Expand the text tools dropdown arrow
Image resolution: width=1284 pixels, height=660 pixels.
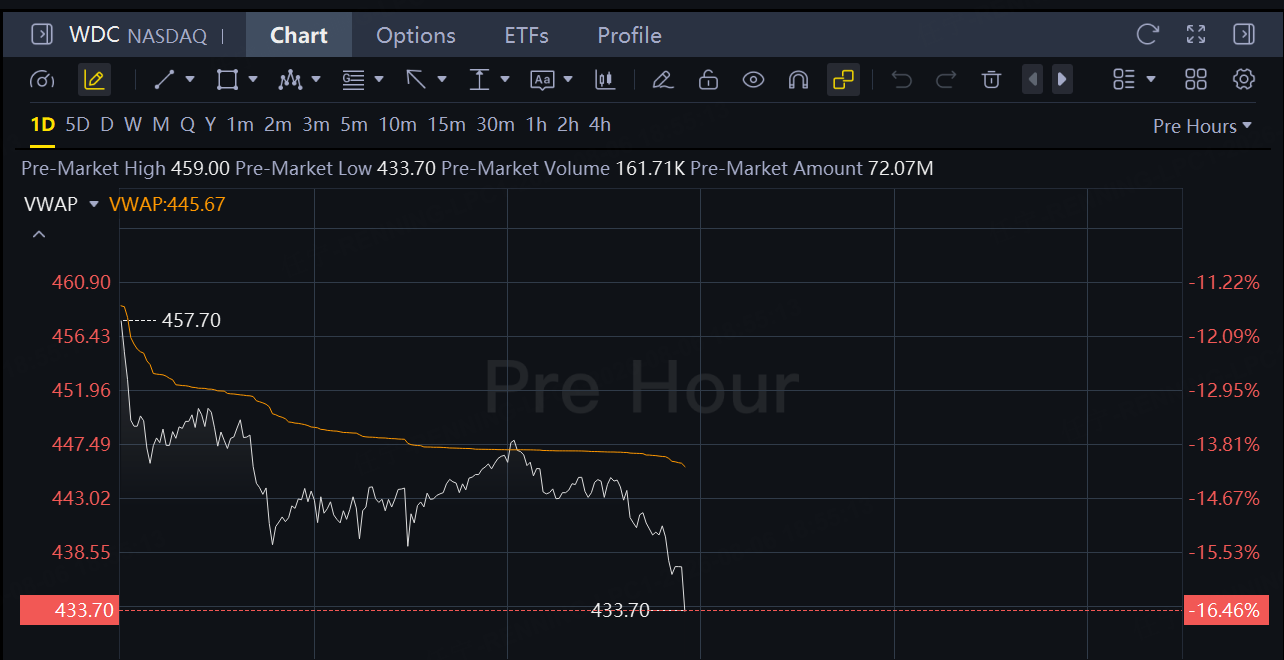point(568,79)
